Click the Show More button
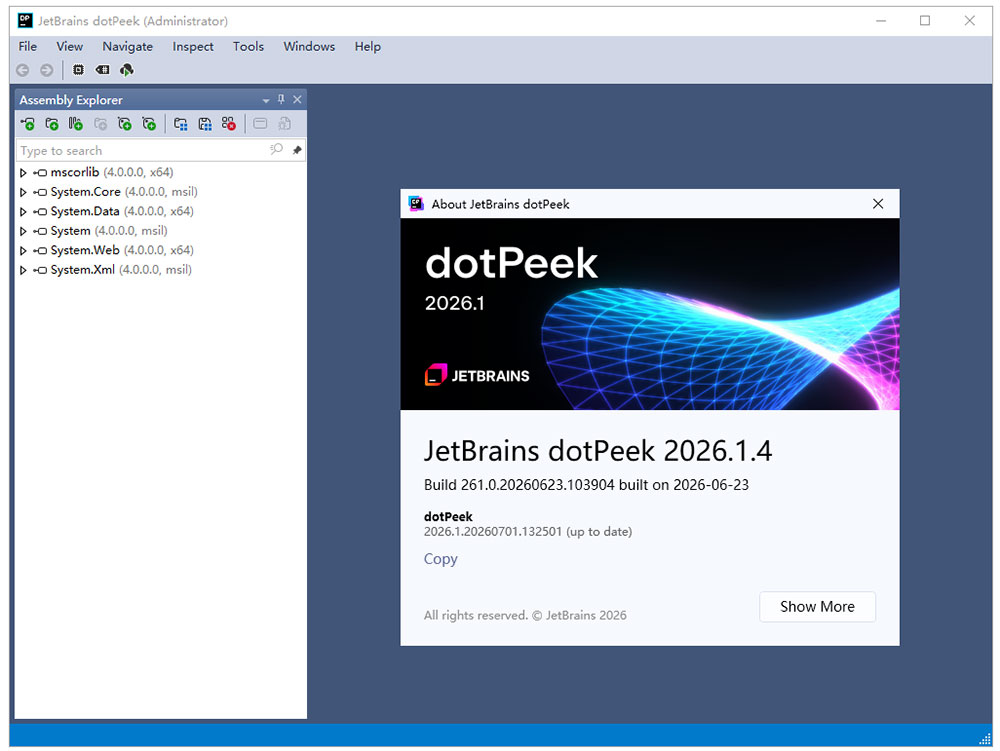The height and width of the screenshot is (751, 1000). tap(817, 607)
